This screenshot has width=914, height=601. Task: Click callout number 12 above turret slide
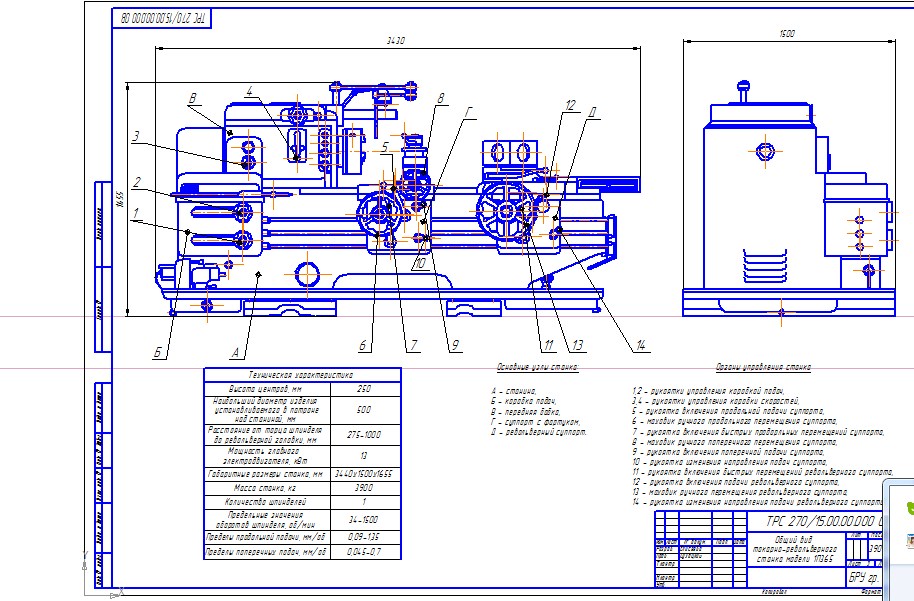570,106
